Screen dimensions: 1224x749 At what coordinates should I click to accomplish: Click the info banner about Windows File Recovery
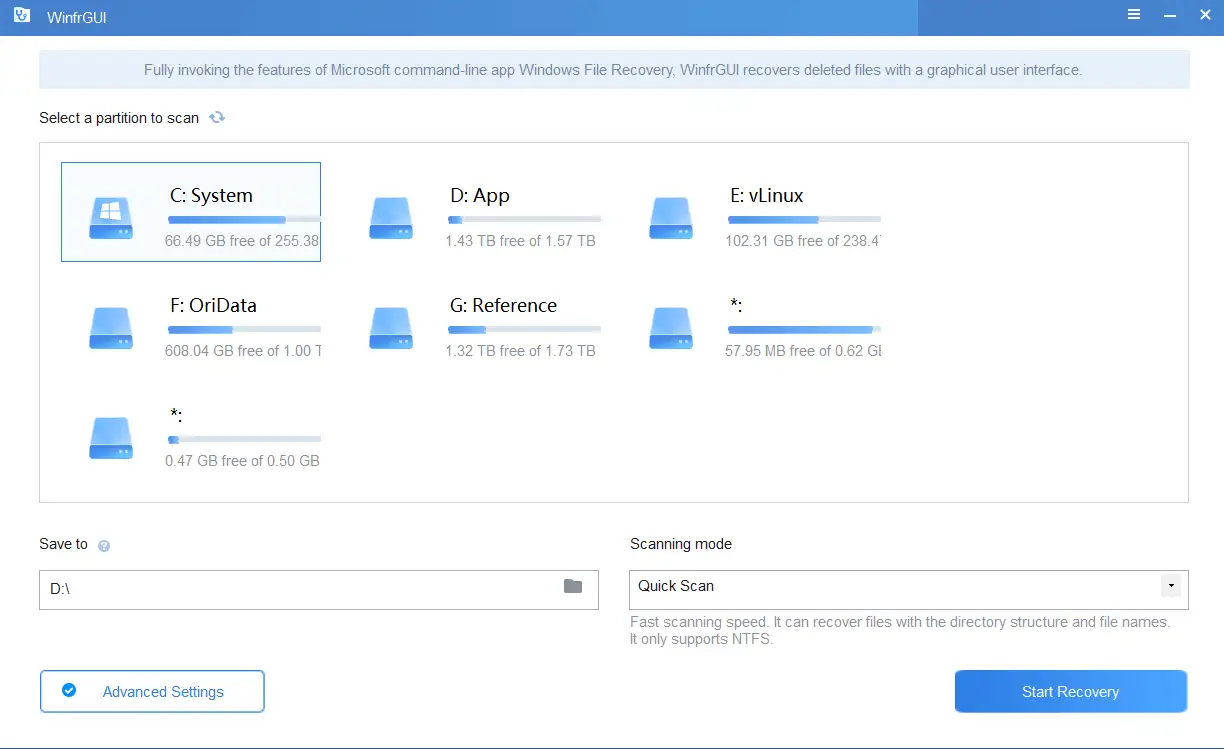pyautogui.click(x=614, y=70)
